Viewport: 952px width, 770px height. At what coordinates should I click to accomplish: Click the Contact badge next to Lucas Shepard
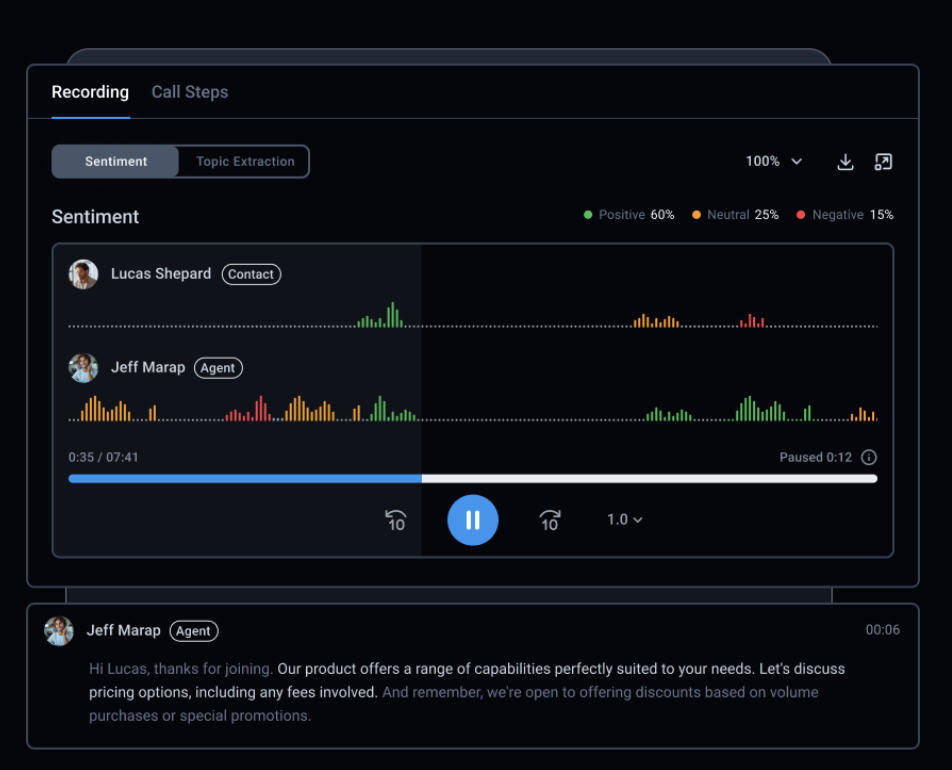[x=251, y=274]
